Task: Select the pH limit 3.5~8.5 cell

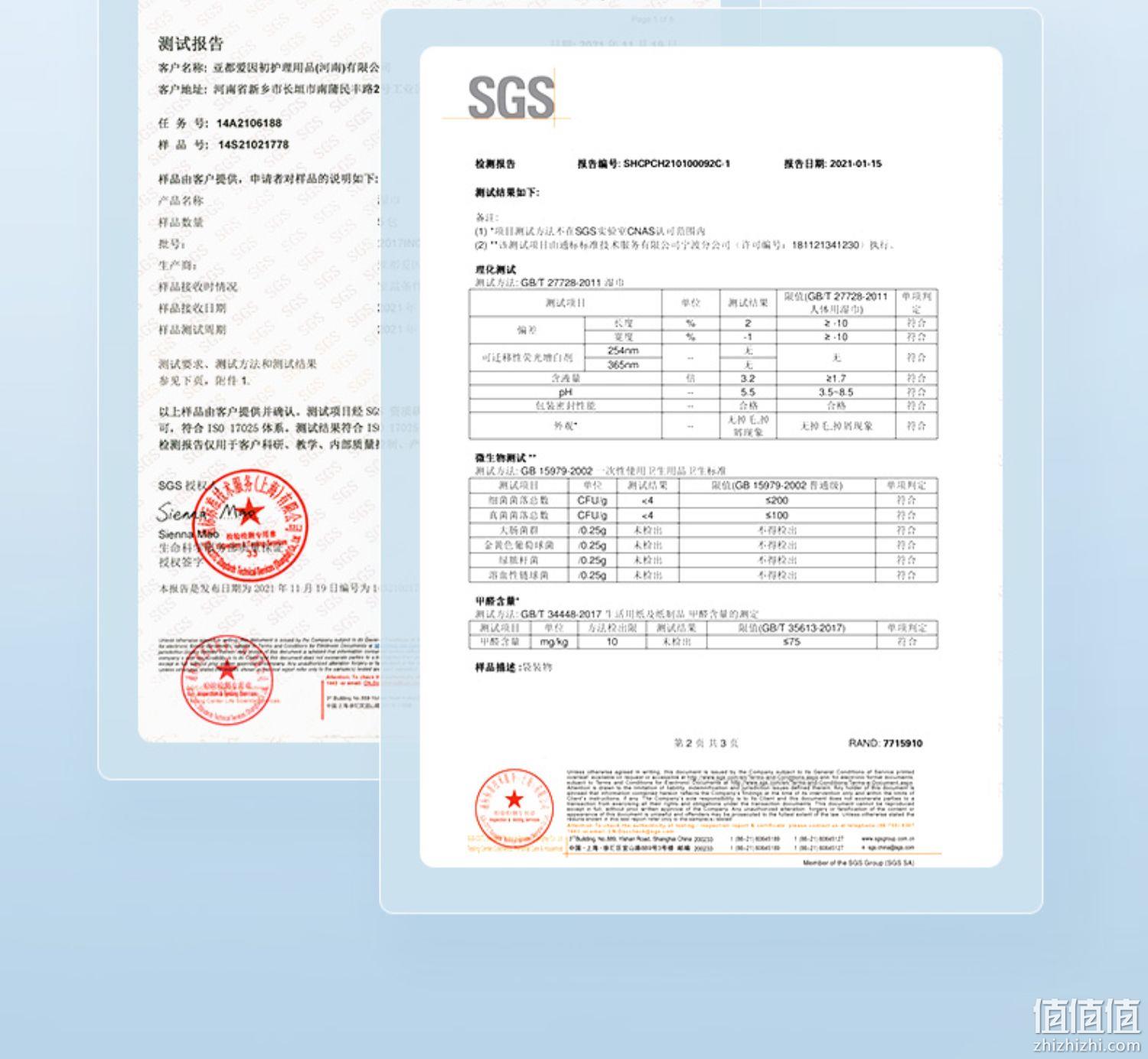Action: 836,392
